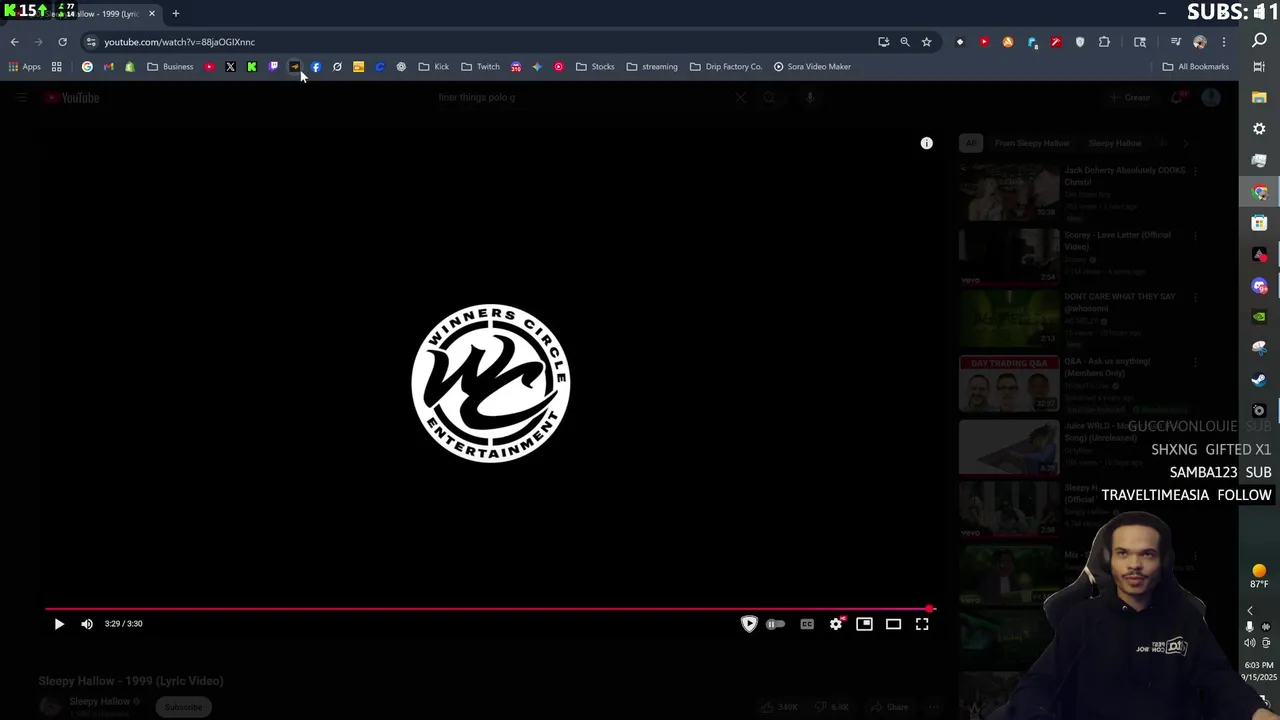Toggle closed captions (CC) button

coord(807,624)
